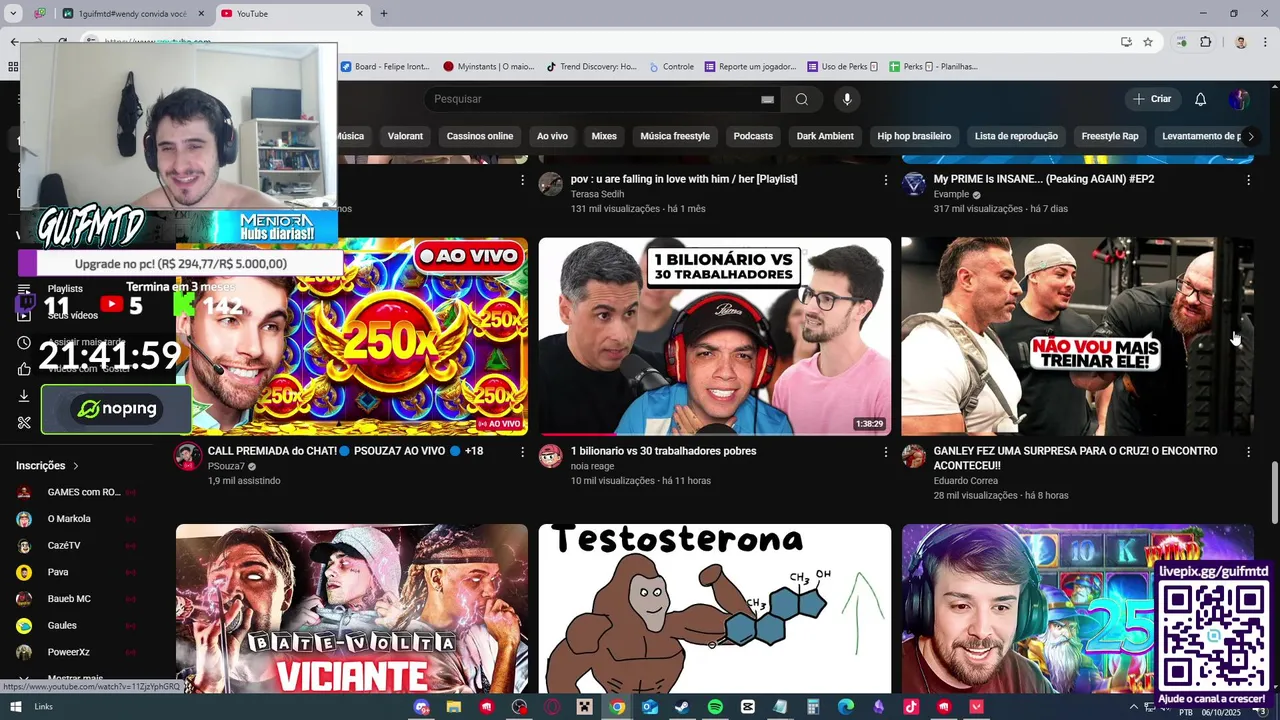Open Calculator from the taskbar
1280x720 pixels.
(x=813, y=707)
